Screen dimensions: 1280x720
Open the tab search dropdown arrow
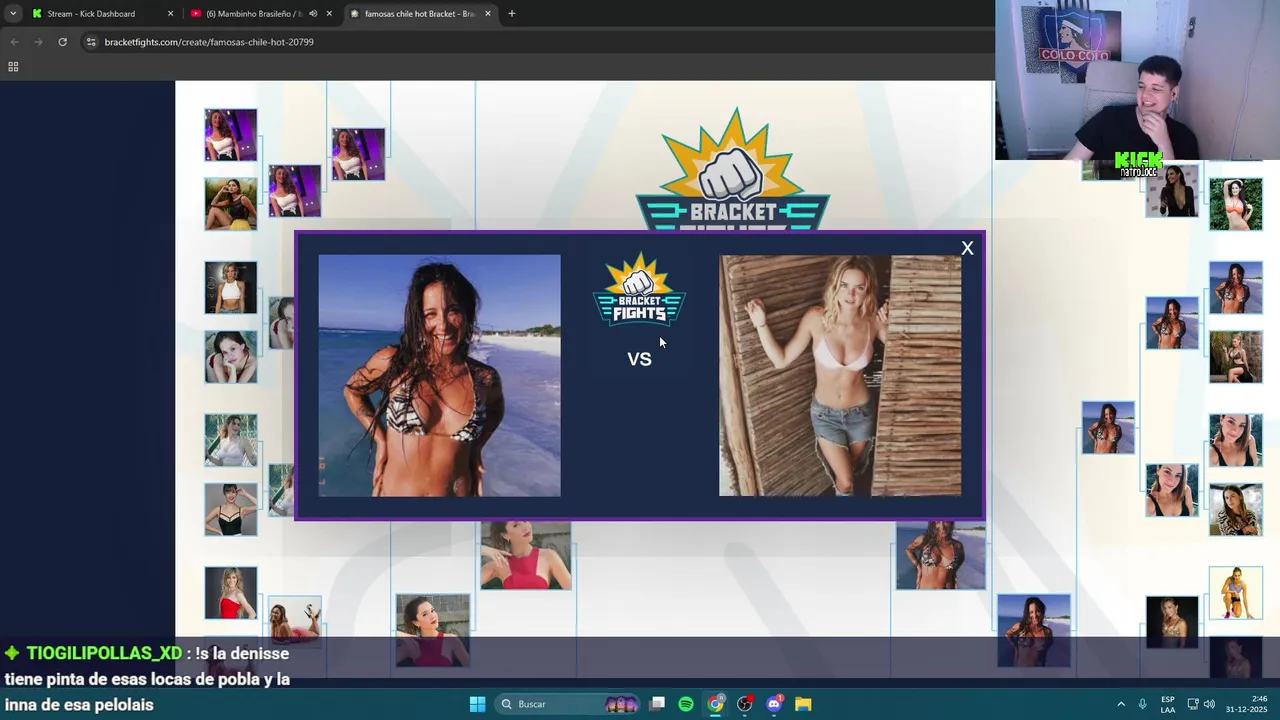(12, 14)
